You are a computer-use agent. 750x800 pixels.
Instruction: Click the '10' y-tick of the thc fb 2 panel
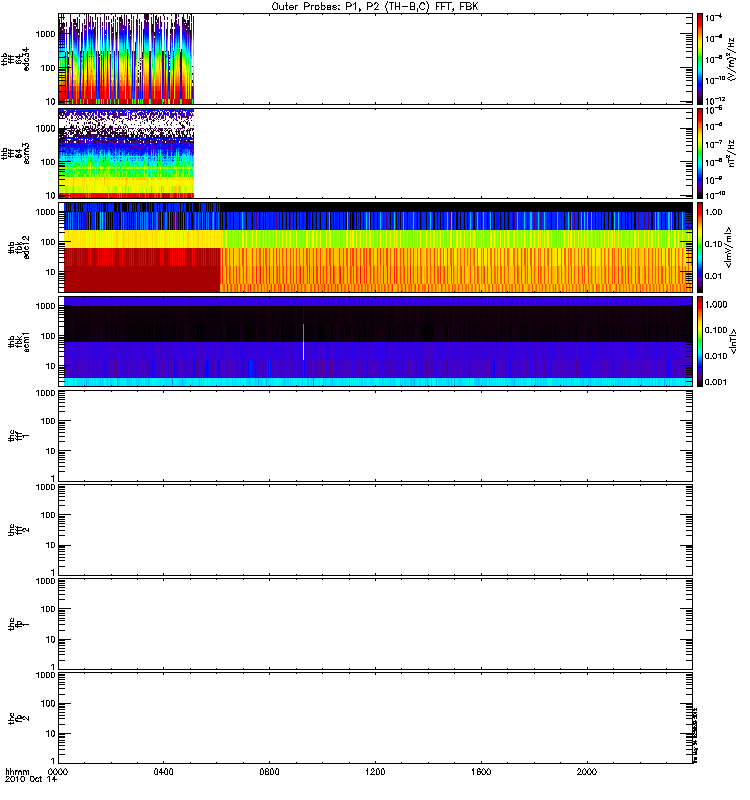[x=50, y=734]
